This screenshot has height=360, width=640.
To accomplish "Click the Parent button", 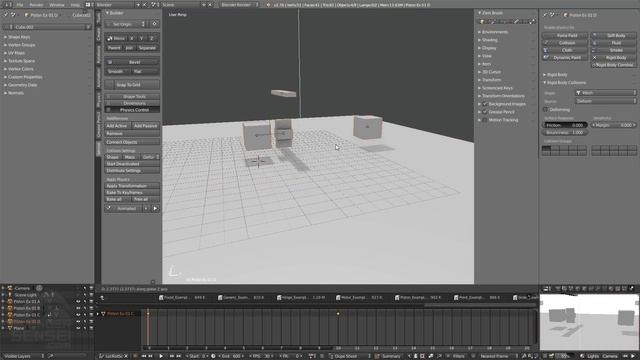I will click(x=114, y=48).
